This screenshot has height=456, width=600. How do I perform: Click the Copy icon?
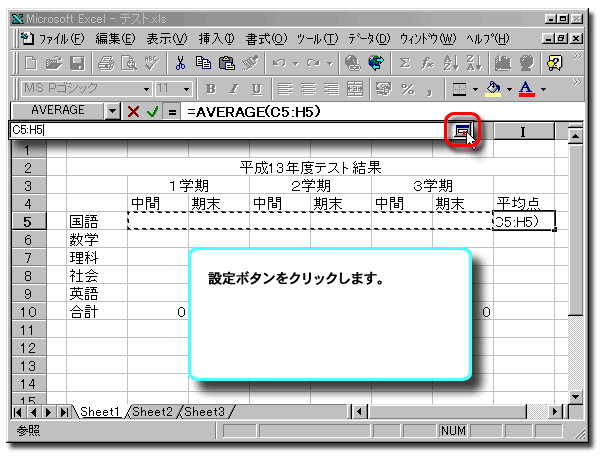click(x=203, y=63)
